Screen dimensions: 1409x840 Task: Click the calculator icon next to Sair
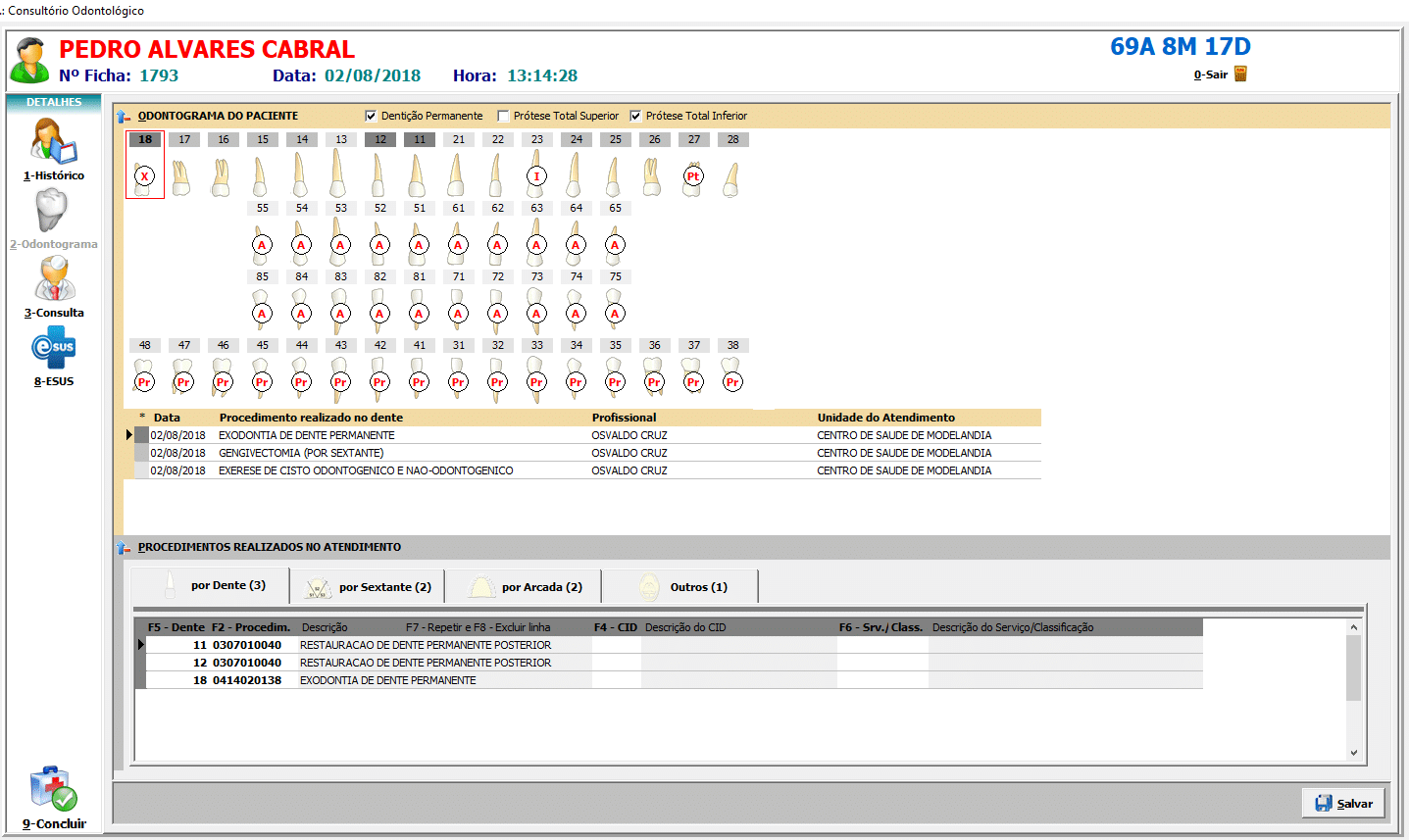pyautogui.click(x=1240, y=74)
